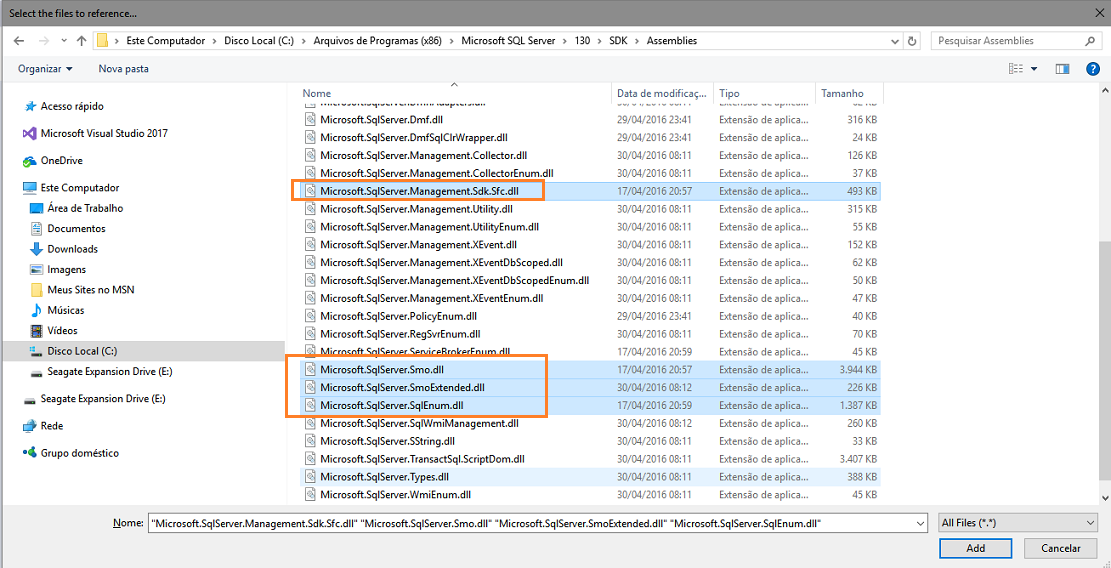Select Microsoft.SqlServer.PolicyEnum.dll
The height and width of the screenshot is (568, 1111).
[399, 316]
